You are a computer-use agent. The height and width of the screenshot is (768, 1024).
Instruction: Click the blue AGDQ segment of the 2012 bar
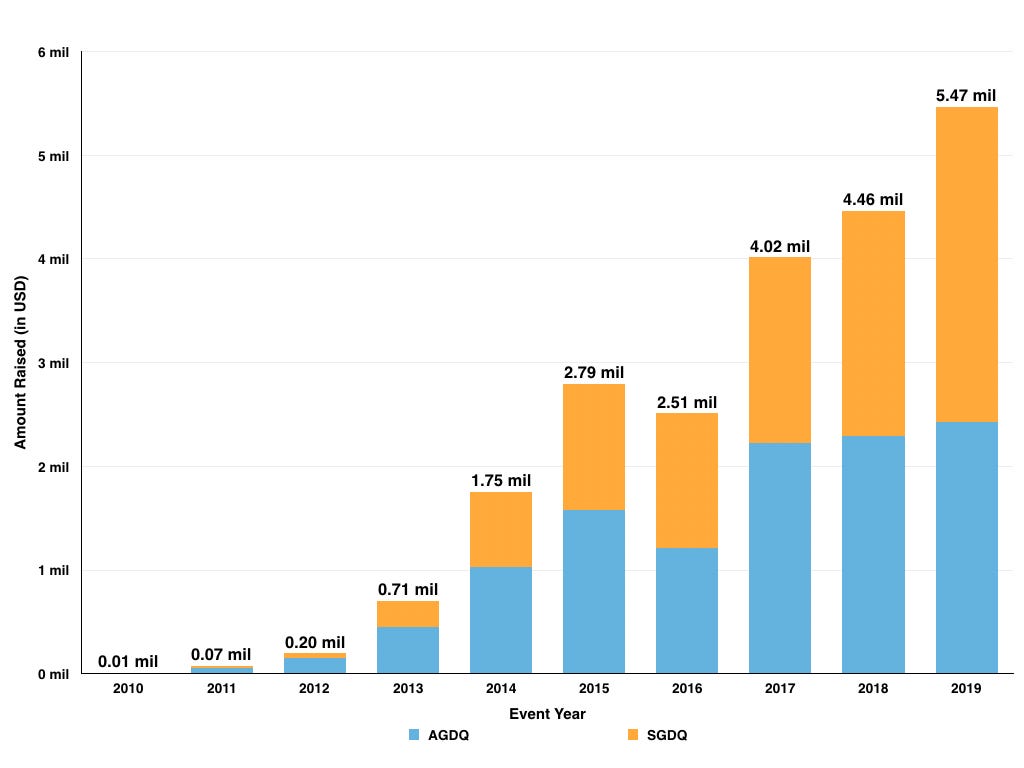(315, 665)
